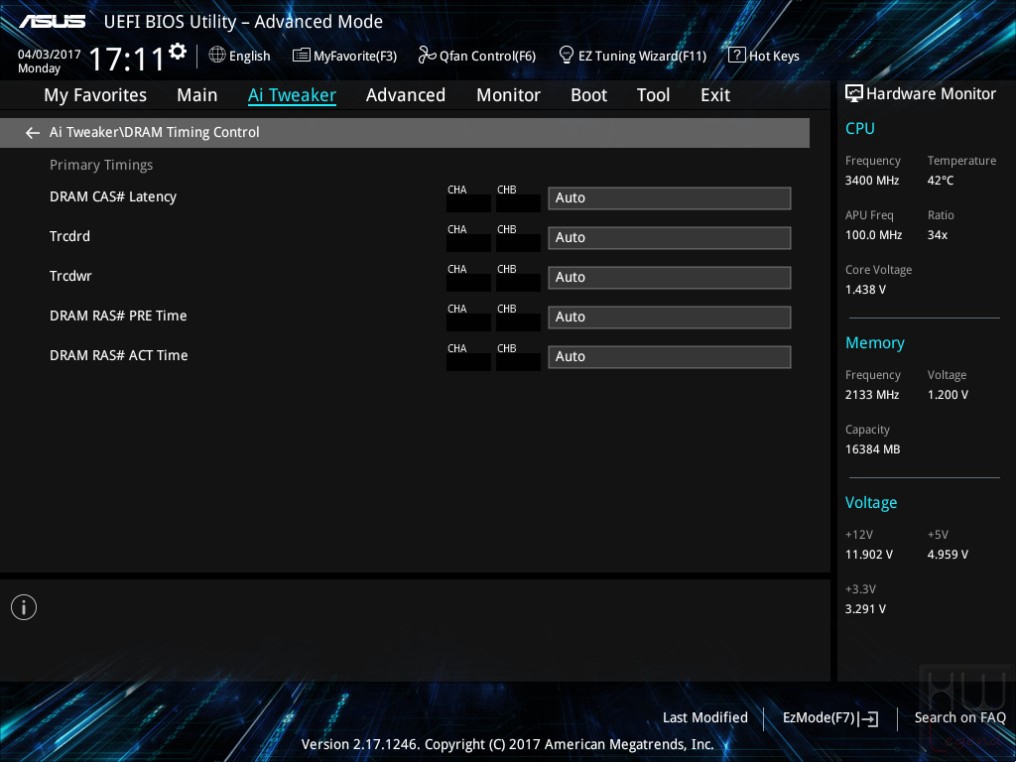
Task: Start EZ Tuning Wizard(F11)
Action: (642, 56)
